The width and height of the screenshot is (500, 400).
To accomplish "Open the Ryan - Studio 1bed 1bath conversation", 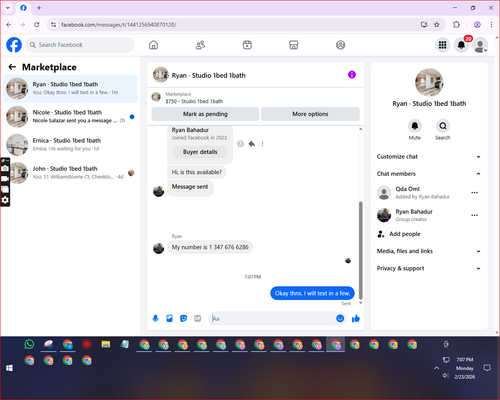I will [70, 88].
